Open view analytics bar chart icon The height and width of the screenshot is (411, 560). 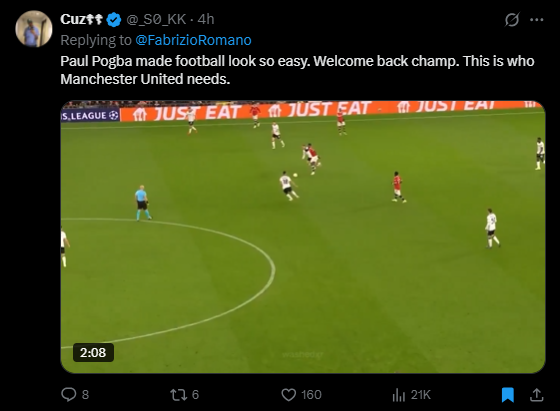coord(399,395)
